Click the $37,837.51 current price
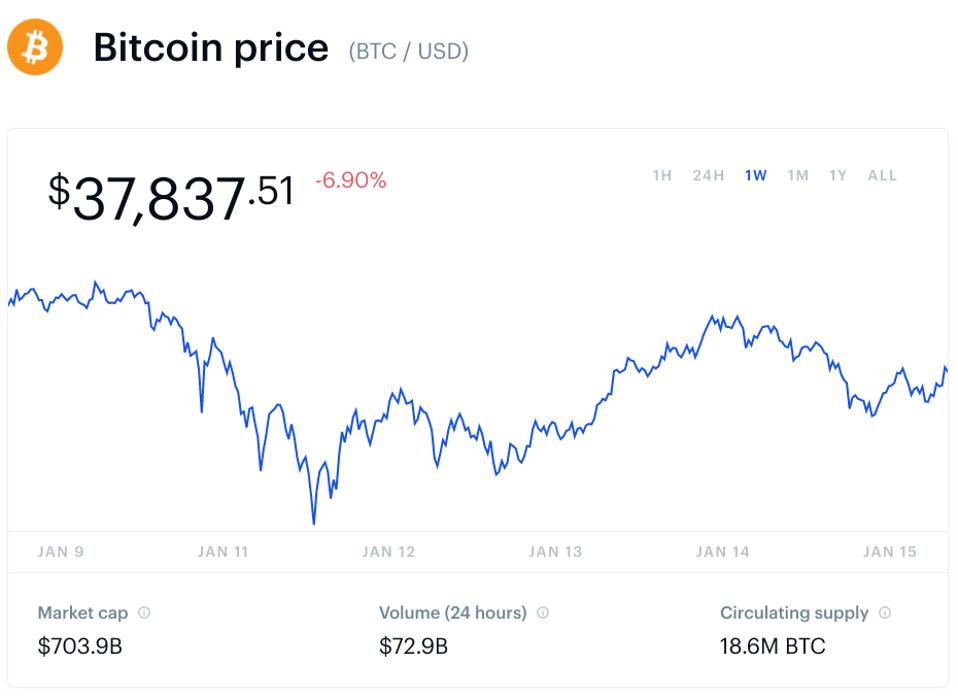The width and height of the screenshot is (958, 696). click(x=171, y=196)
